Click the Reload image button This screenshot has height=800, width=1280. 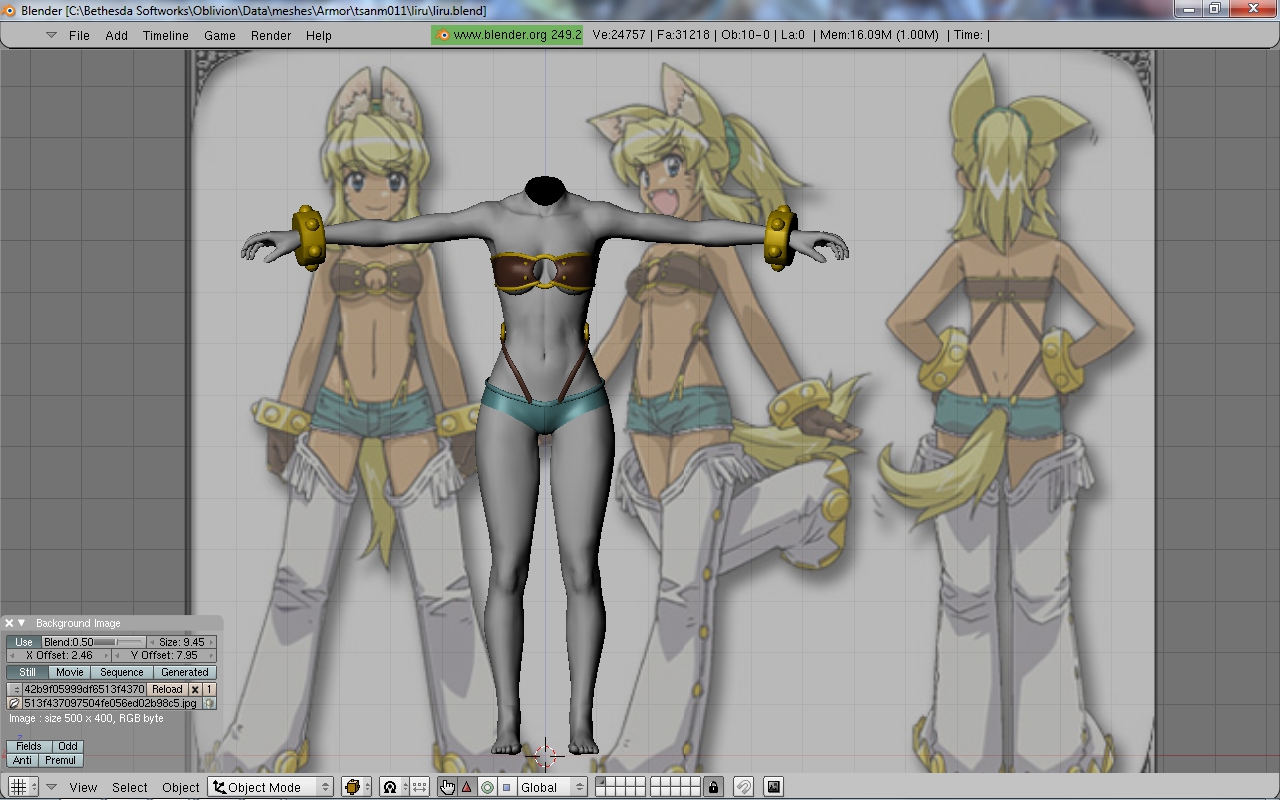pyautogui.click(x=167, y=689)
